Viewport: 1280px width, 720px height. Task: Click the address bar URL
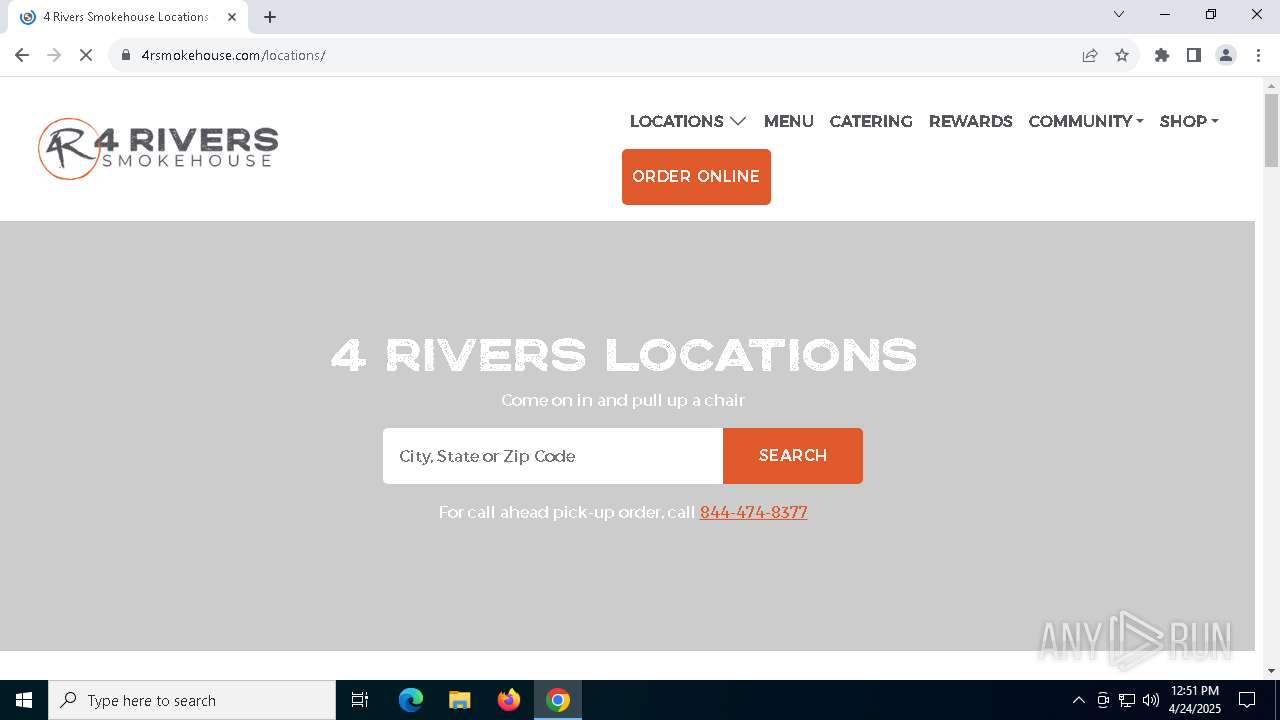click(x=233, y=55)
